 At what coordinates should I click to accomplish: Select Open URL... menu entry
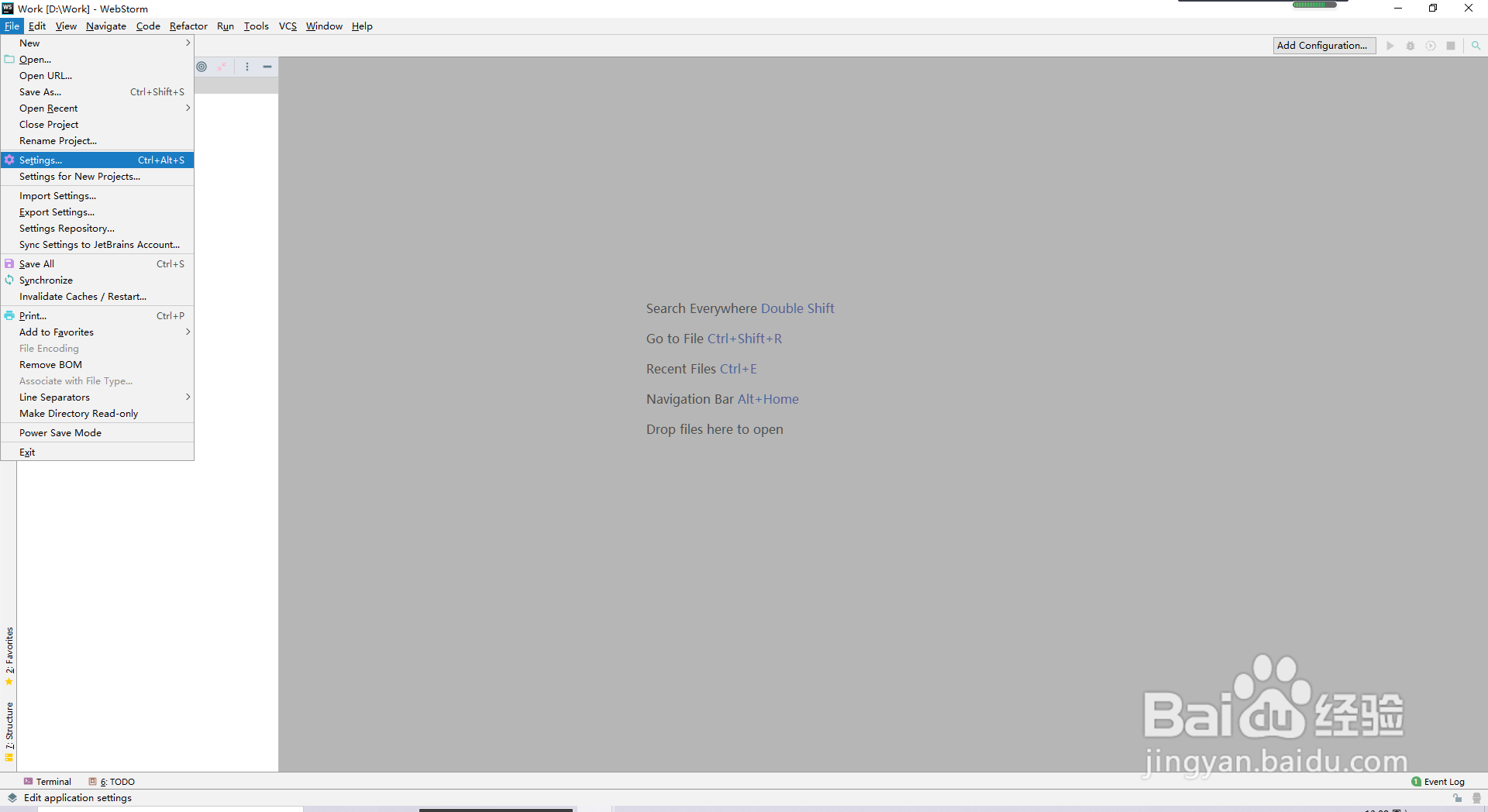[x=97, y=76]
